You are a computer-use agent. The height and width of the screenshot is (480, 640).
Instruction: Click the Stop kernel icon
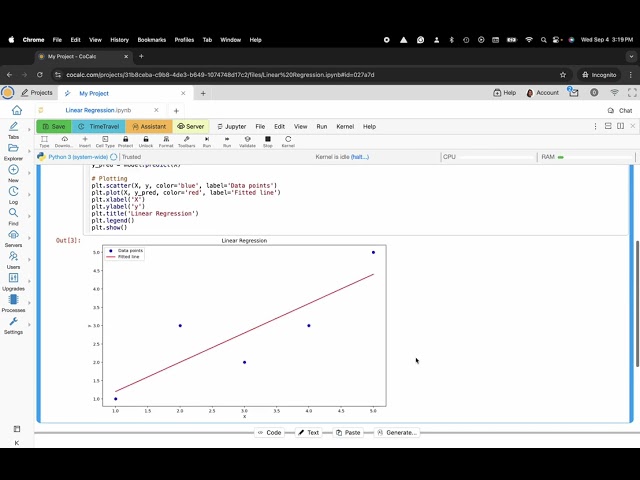[268, 142]
